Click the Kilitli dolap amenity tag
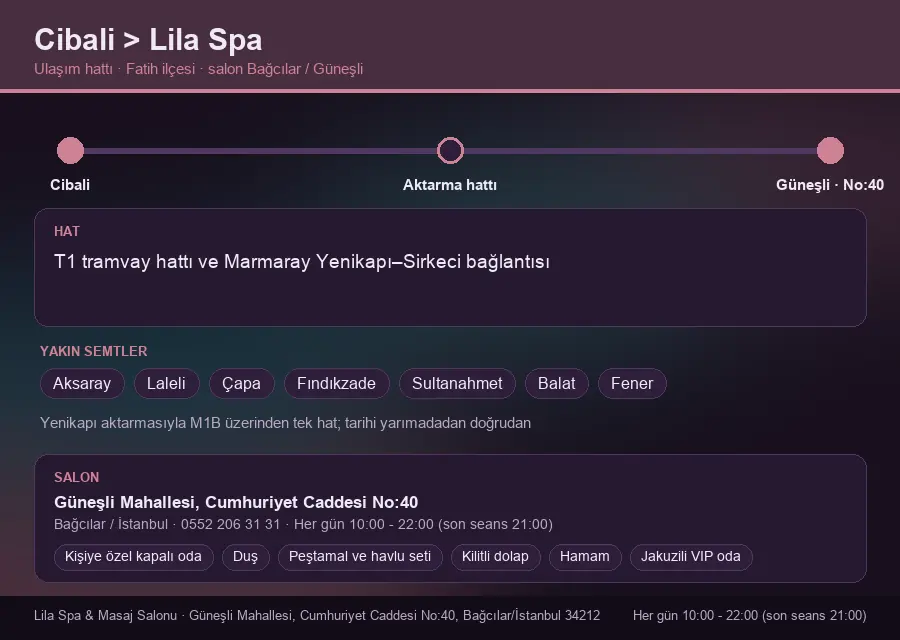This screenshot has width=900, height=640. pyautogui.click(x=495, y=557)
